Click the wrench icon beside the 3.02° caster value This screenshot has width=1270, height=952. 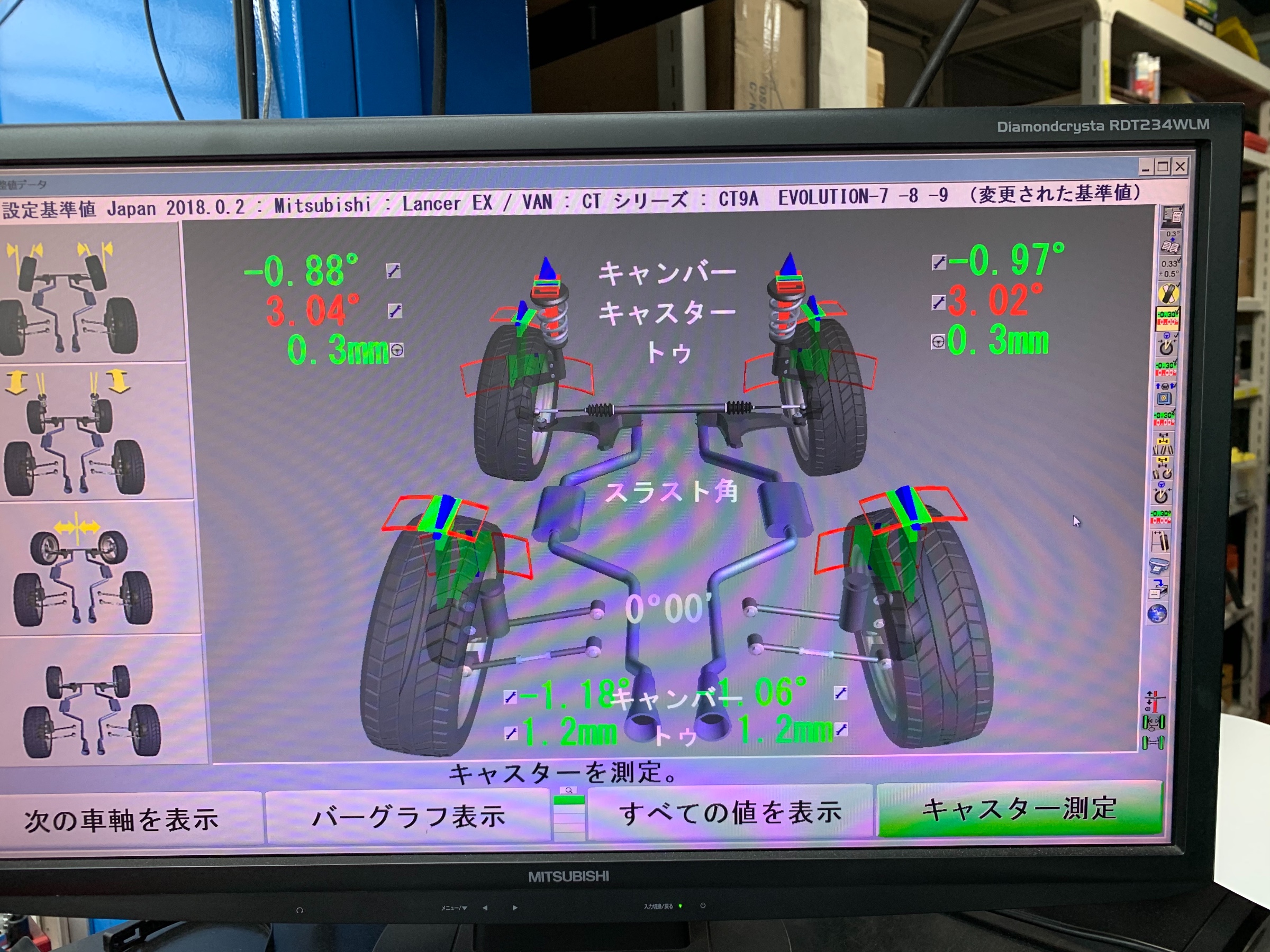point(939,303)
